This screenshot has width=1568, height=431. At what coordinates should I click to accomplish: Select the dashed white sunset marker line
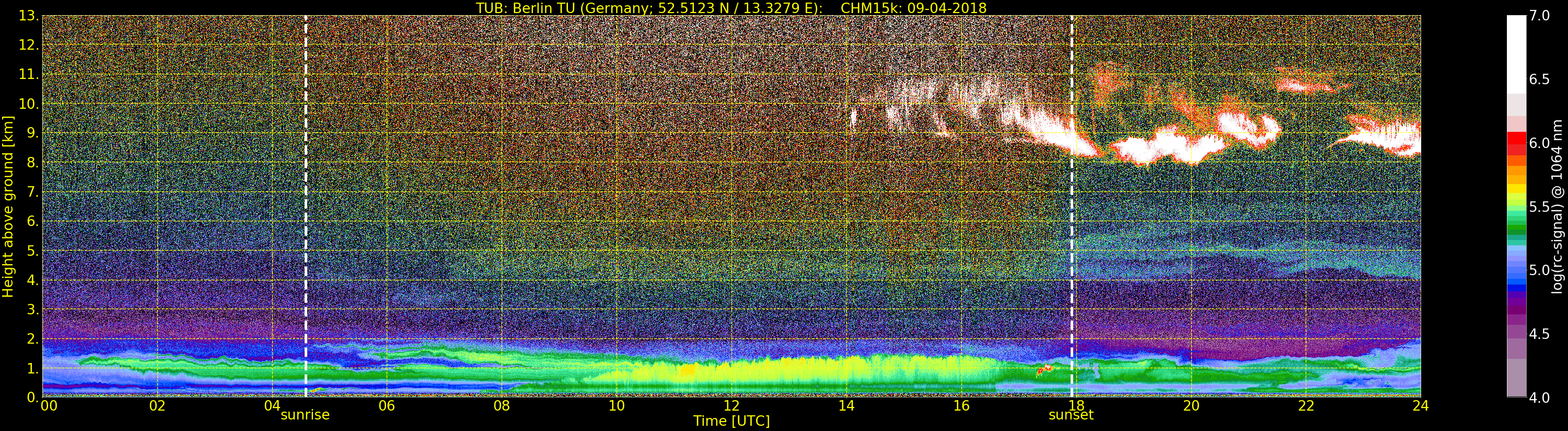point(1072,206)
